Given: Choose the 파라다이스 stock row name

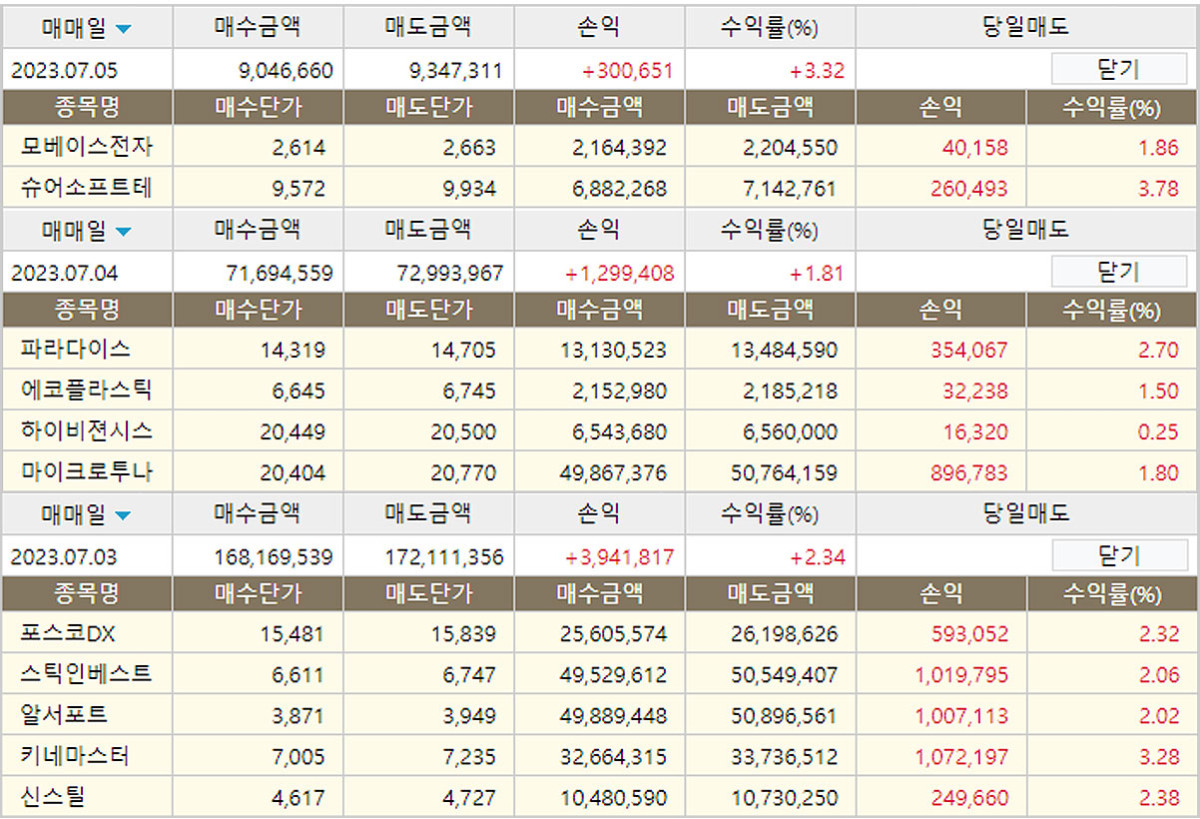Looking at the screenshot, I should 76,350.
